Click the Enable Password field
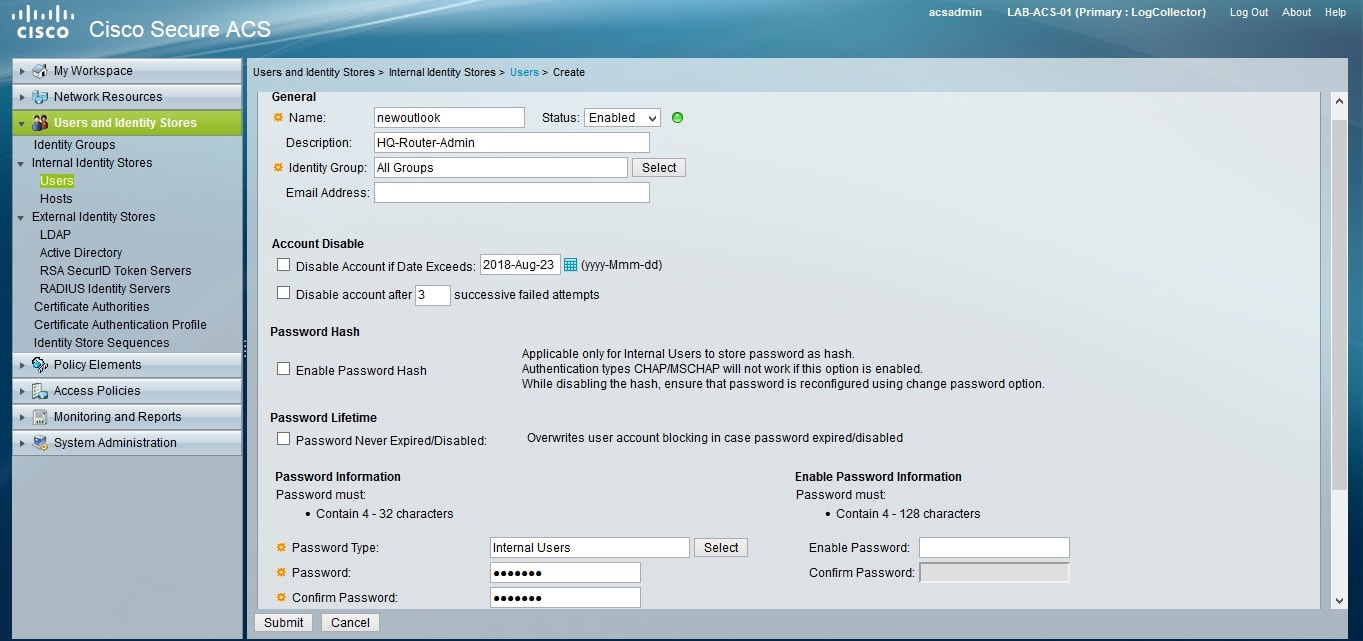Viewport: 1363px width, 641px height. [994, 548]
